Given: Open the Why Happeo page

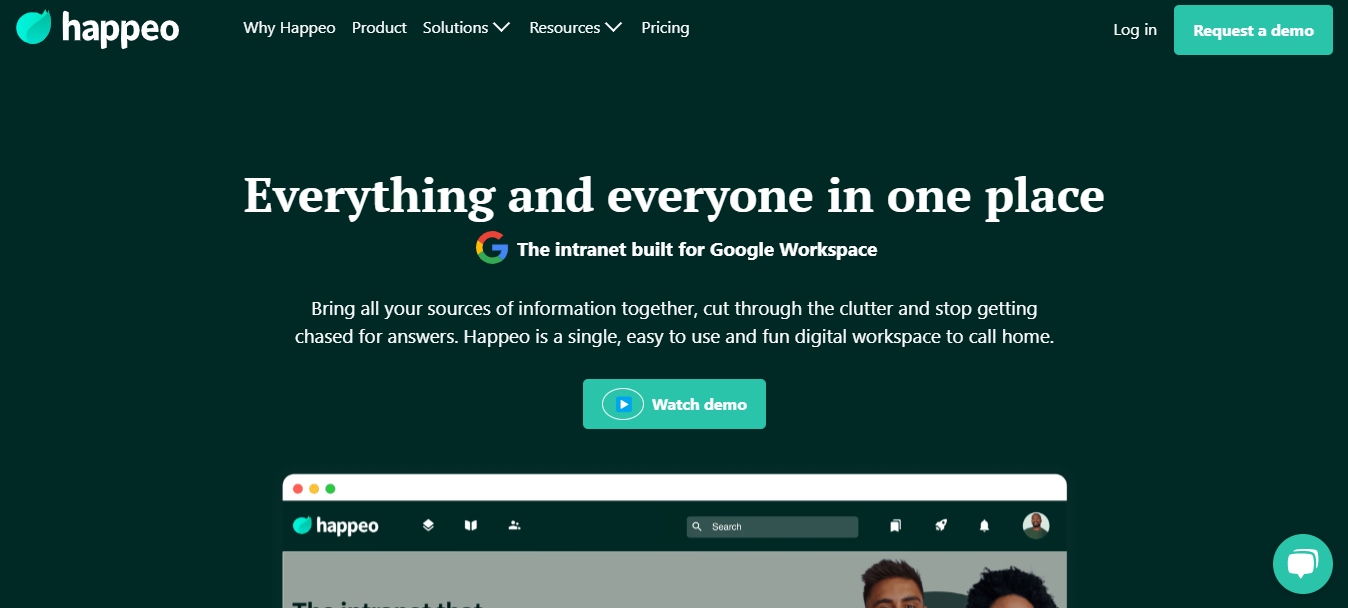Looking at the screenshot, I should (x=289, y=28).
